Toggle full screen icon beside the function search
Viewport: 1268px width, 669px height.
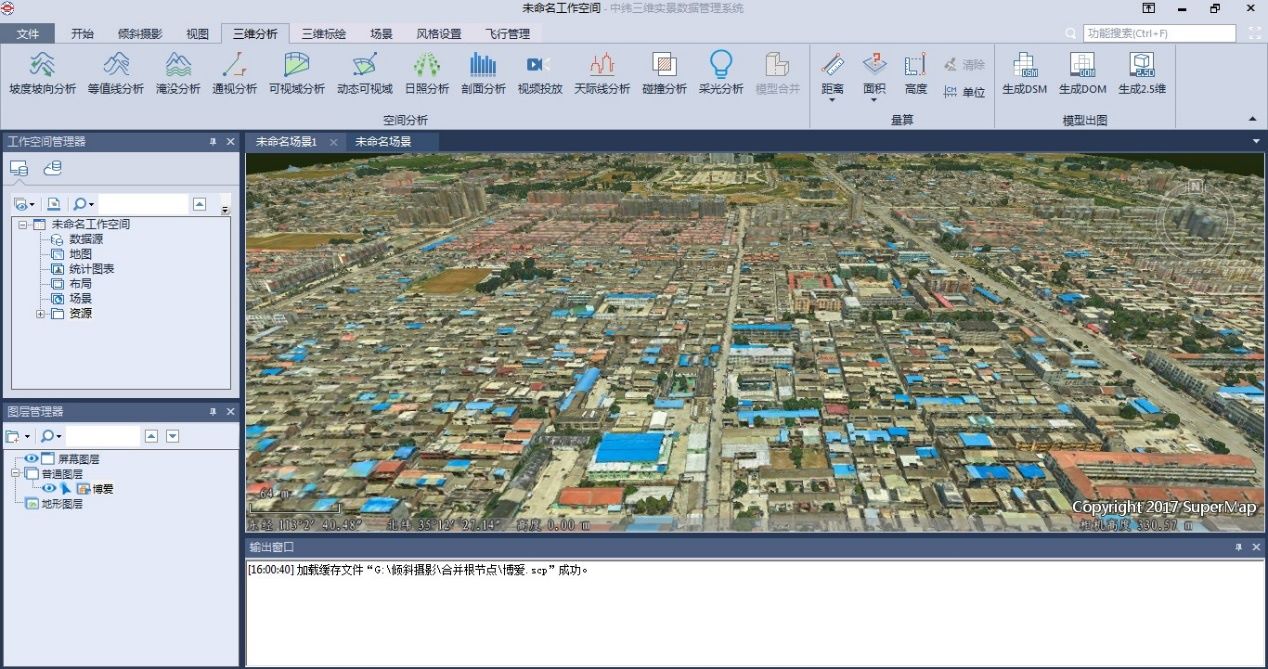pos(1255,33)
